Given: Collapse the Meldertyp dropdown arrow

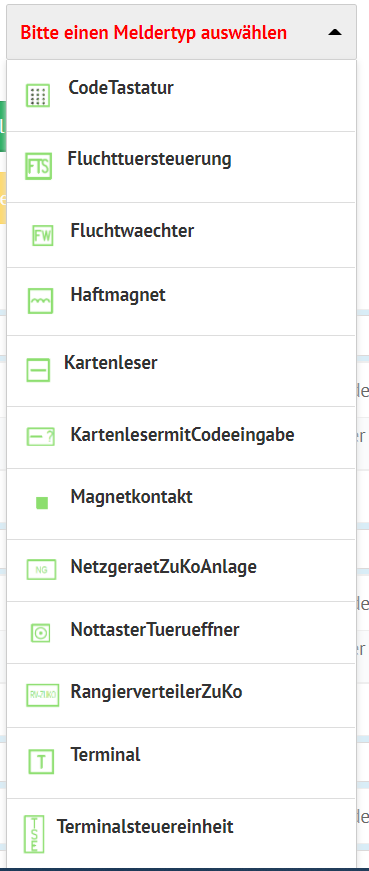Looking at the screenshot, I should point(335,33).
